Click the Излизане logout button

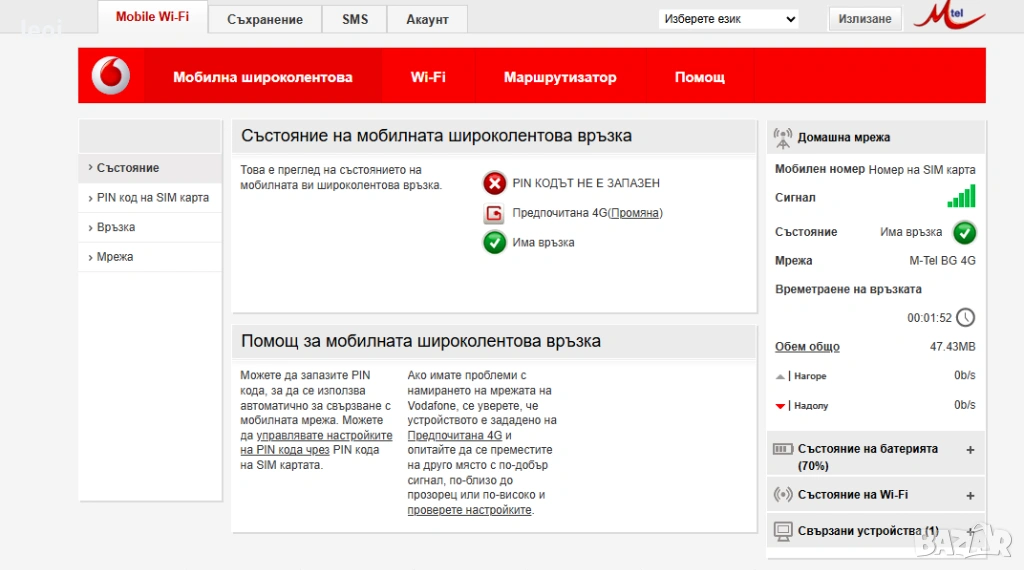[864, 19]
